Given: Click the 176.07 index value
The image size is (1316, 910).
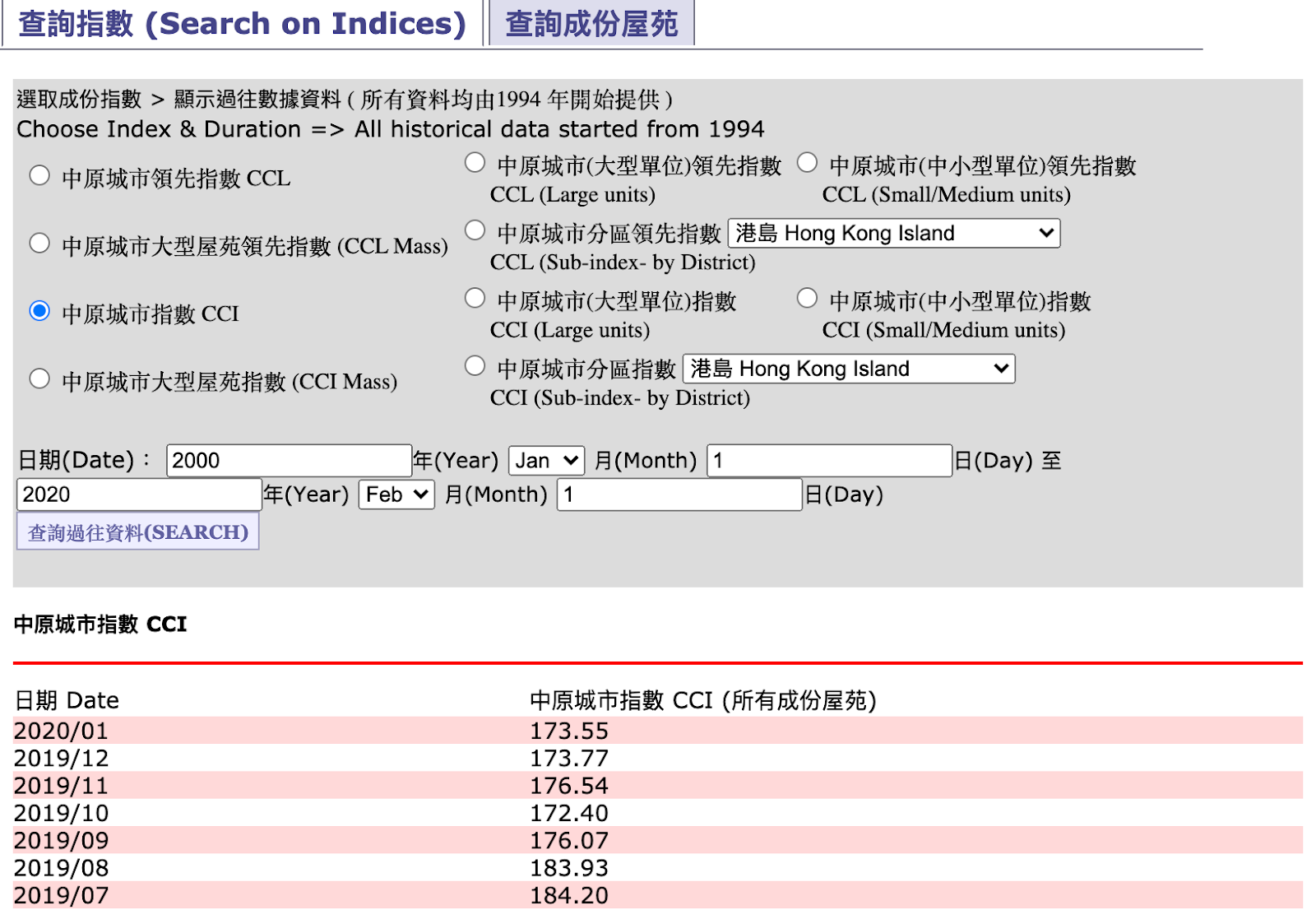Looking at the screenshot, I should (x=569, y=840).
